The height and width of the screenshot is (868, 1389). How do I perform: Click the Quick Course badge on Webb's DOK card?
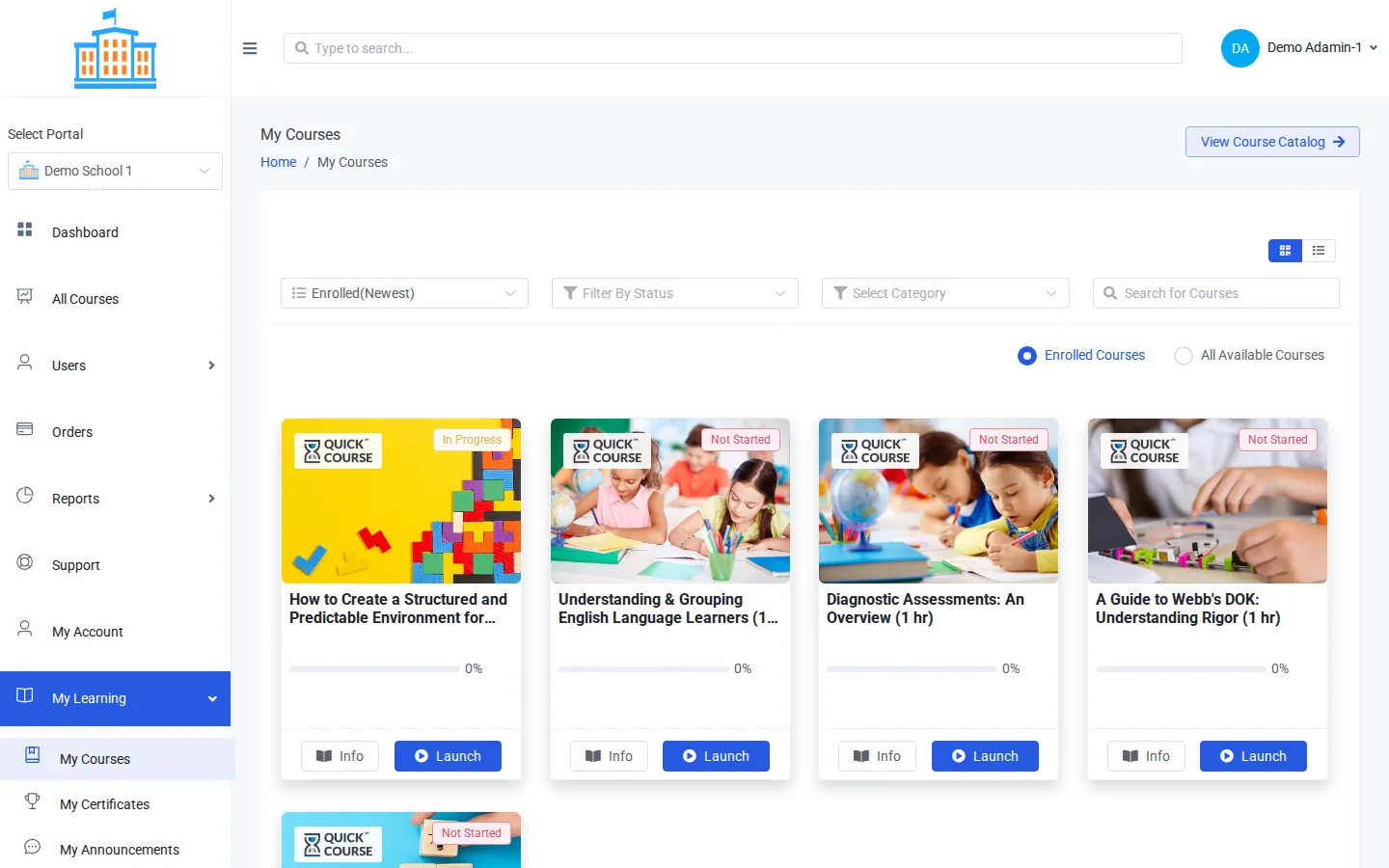point(1145,451)
